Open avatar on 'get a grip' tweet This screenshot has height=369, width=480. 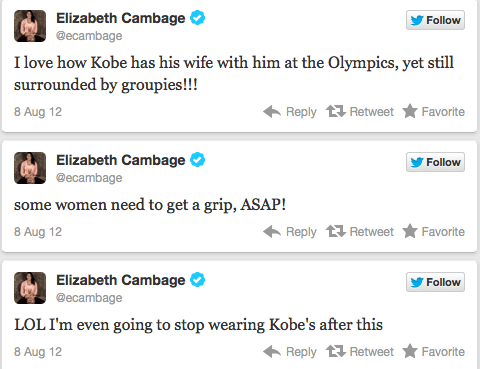30,168
